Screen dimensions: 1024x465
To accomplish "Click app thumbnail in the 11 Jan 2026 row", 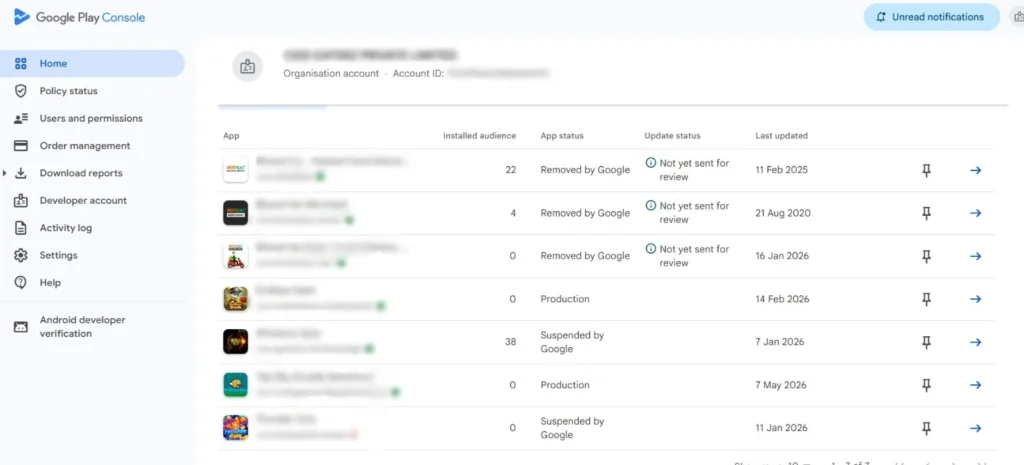I will coord(235,428).
